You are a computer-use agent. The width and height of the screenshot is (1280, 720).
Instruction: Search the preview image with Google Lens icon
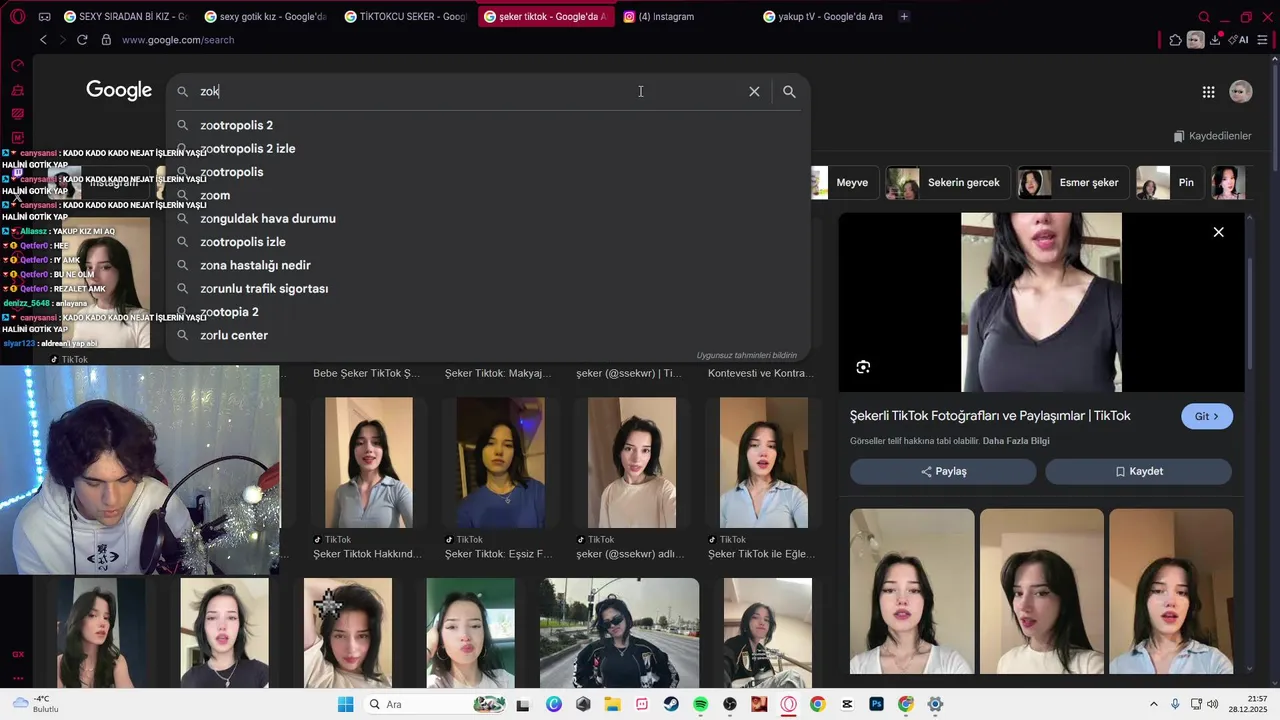[863, 367]
